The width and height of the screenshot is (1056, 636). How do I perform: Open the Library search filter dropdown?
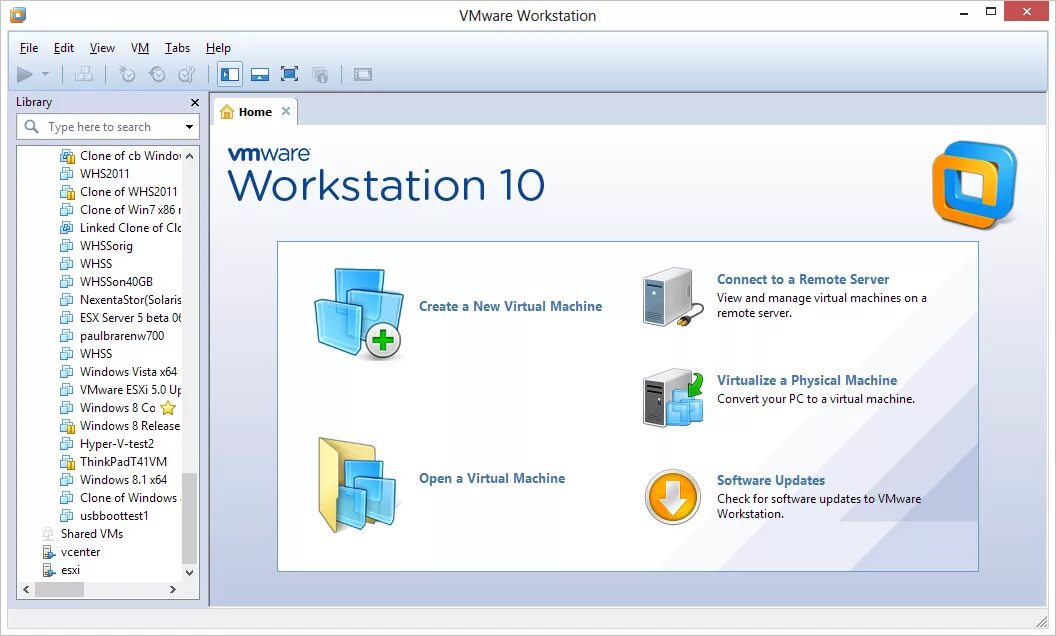189,127
